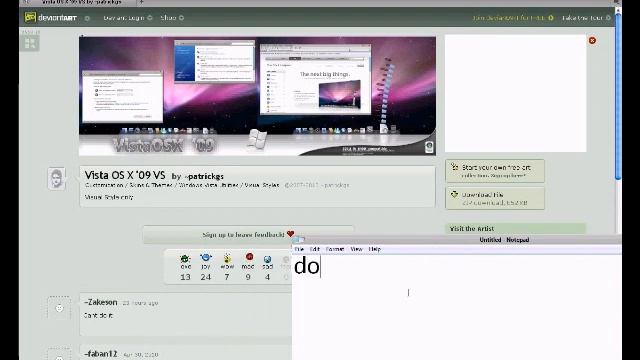Image resolution: width=640 pixels, height=360 pixels.
Task: Click the Download File button
Action: tap(495, 198)
